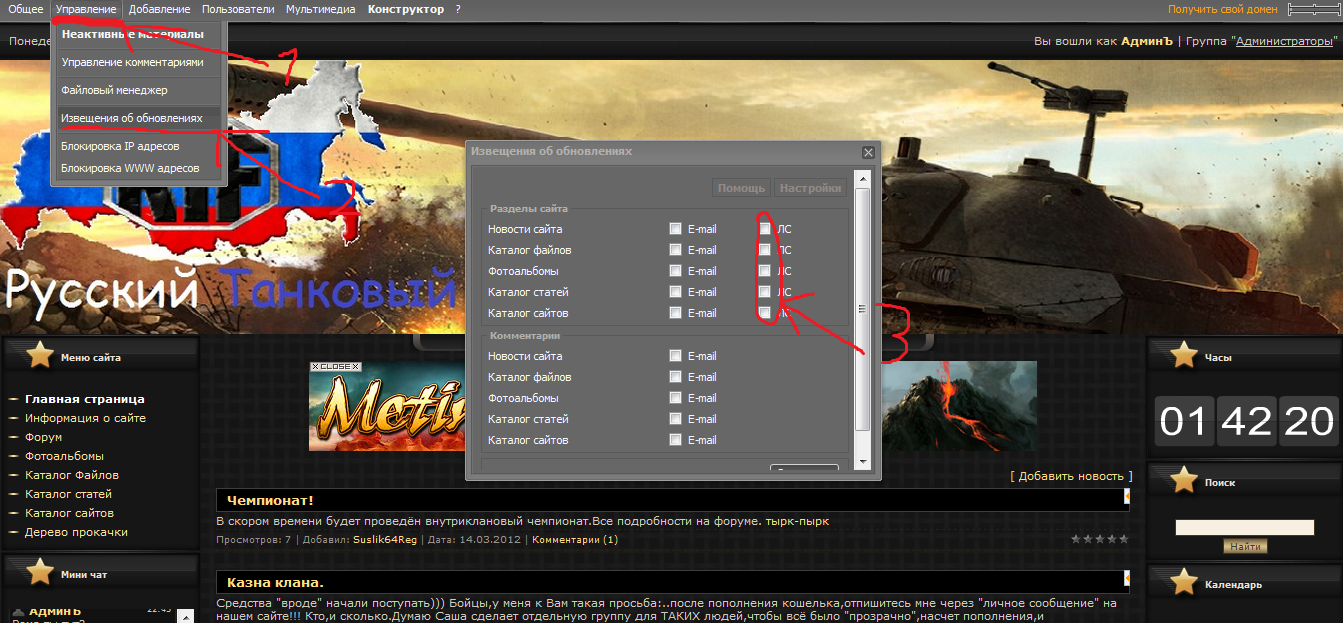
Task: Close the Metin banner via X CLOSE X
Action: point(335,367)
